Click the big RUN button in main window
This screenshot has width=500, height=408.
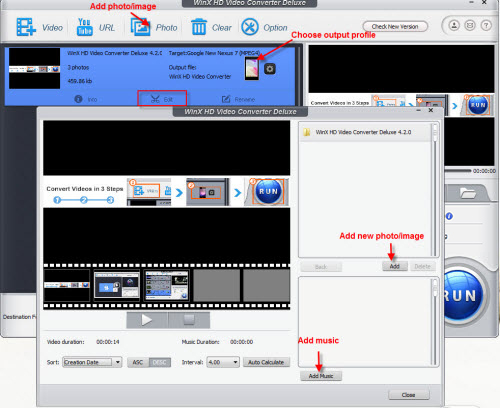[463, 295]
